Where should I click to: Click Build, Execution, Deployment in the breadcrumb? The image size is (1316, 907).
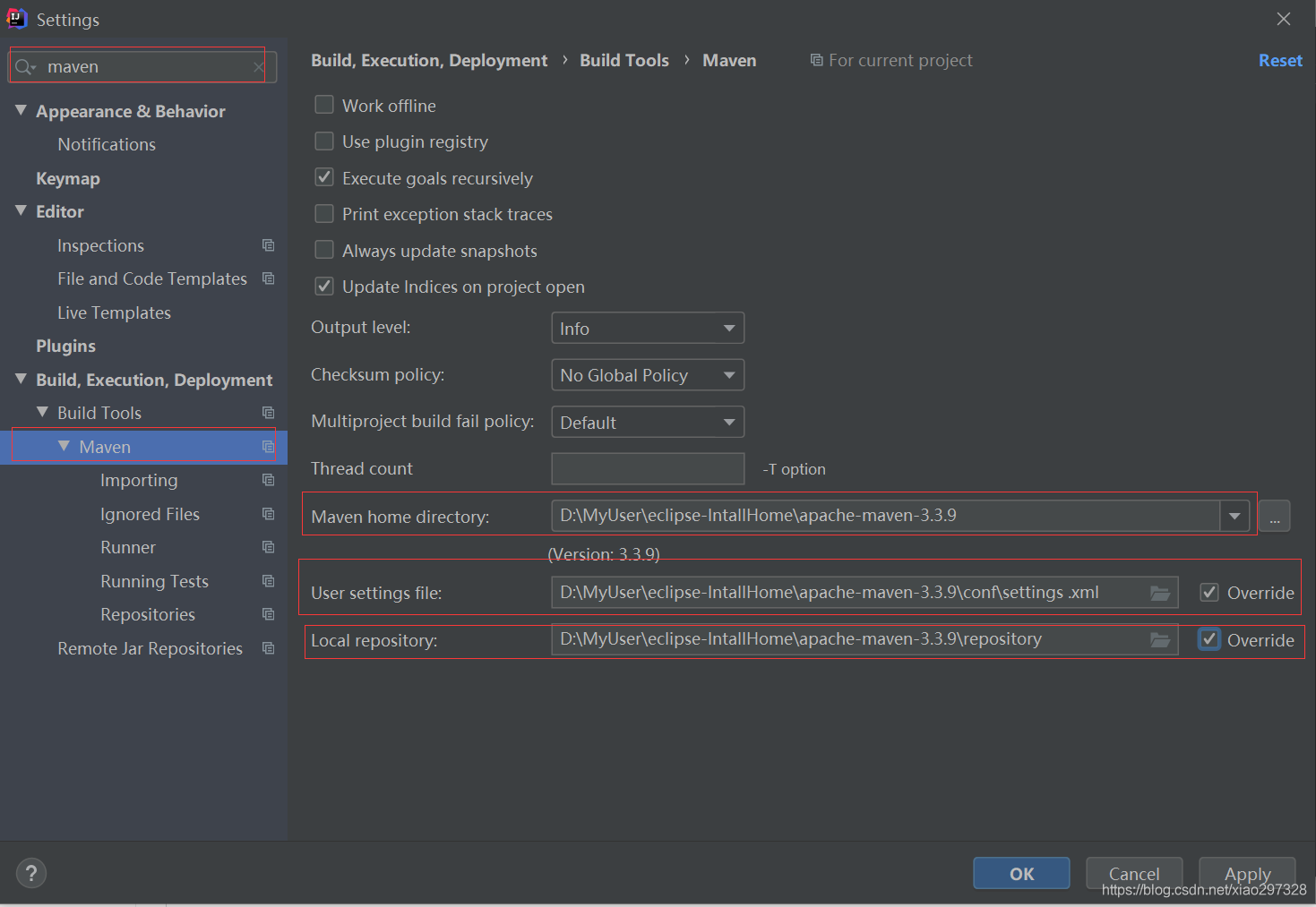[429, 60]
